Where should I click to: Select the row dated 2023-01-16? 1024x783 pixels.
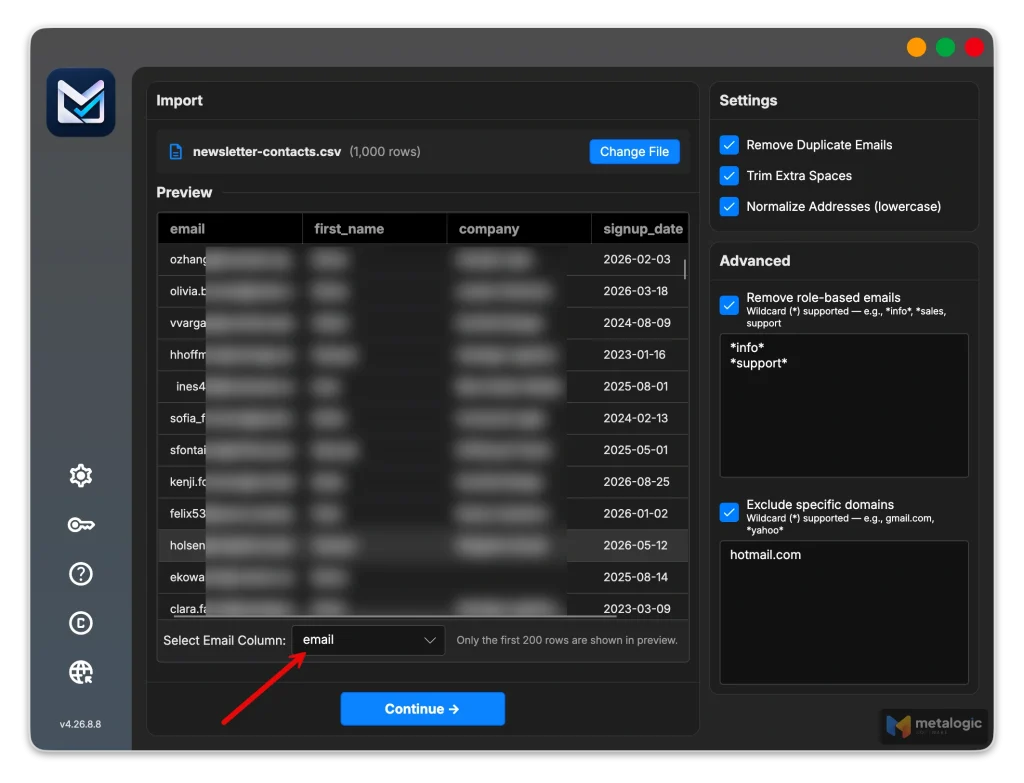point(423,355)
